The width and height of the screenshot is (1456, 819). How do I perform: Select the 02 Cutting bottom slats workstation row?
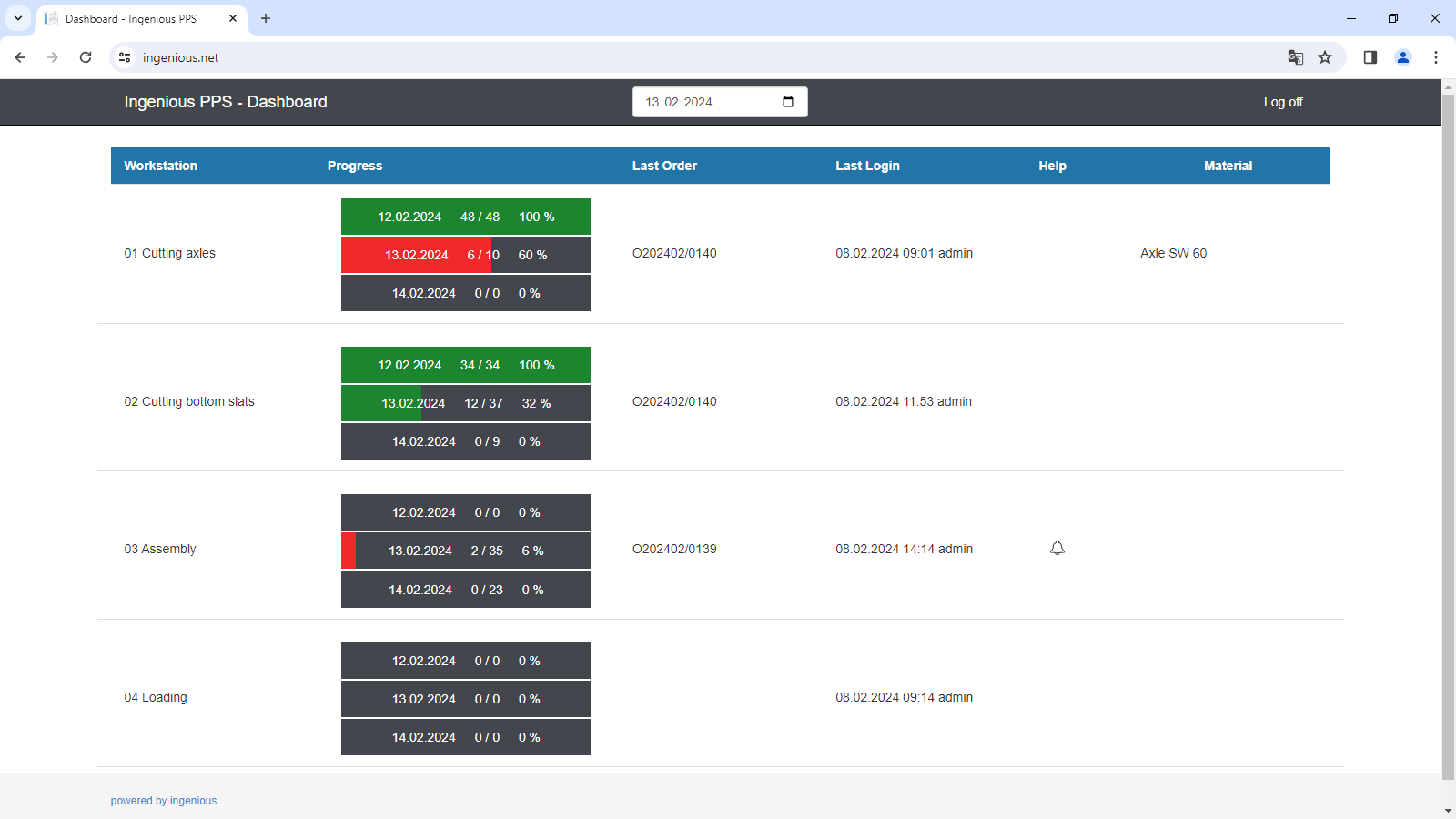click(x=189, y=400)
